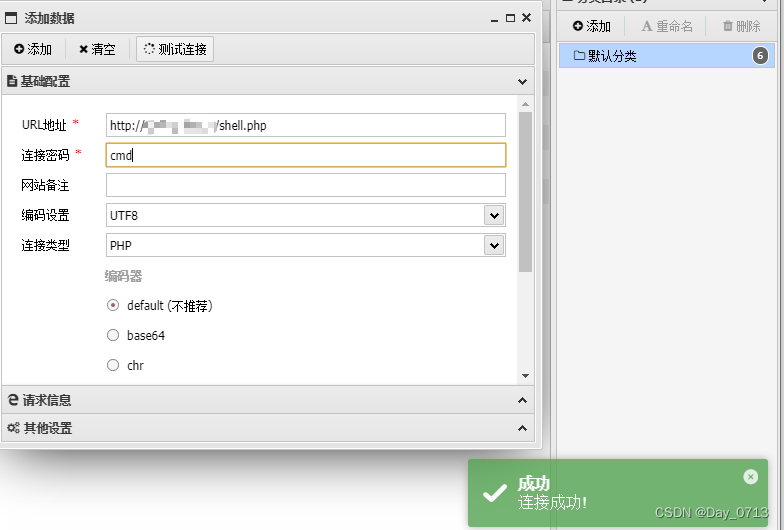Click the scroll-down arrow in form scrollbar

[525, 376]
